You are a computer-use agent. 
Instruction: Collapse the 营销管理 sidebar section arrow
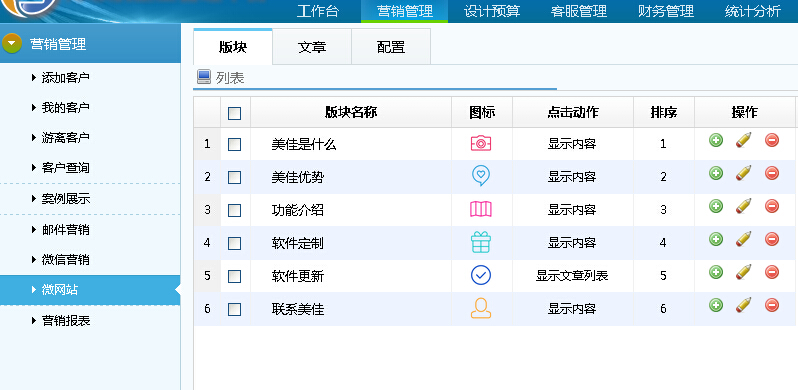click(x=12, y=44)
